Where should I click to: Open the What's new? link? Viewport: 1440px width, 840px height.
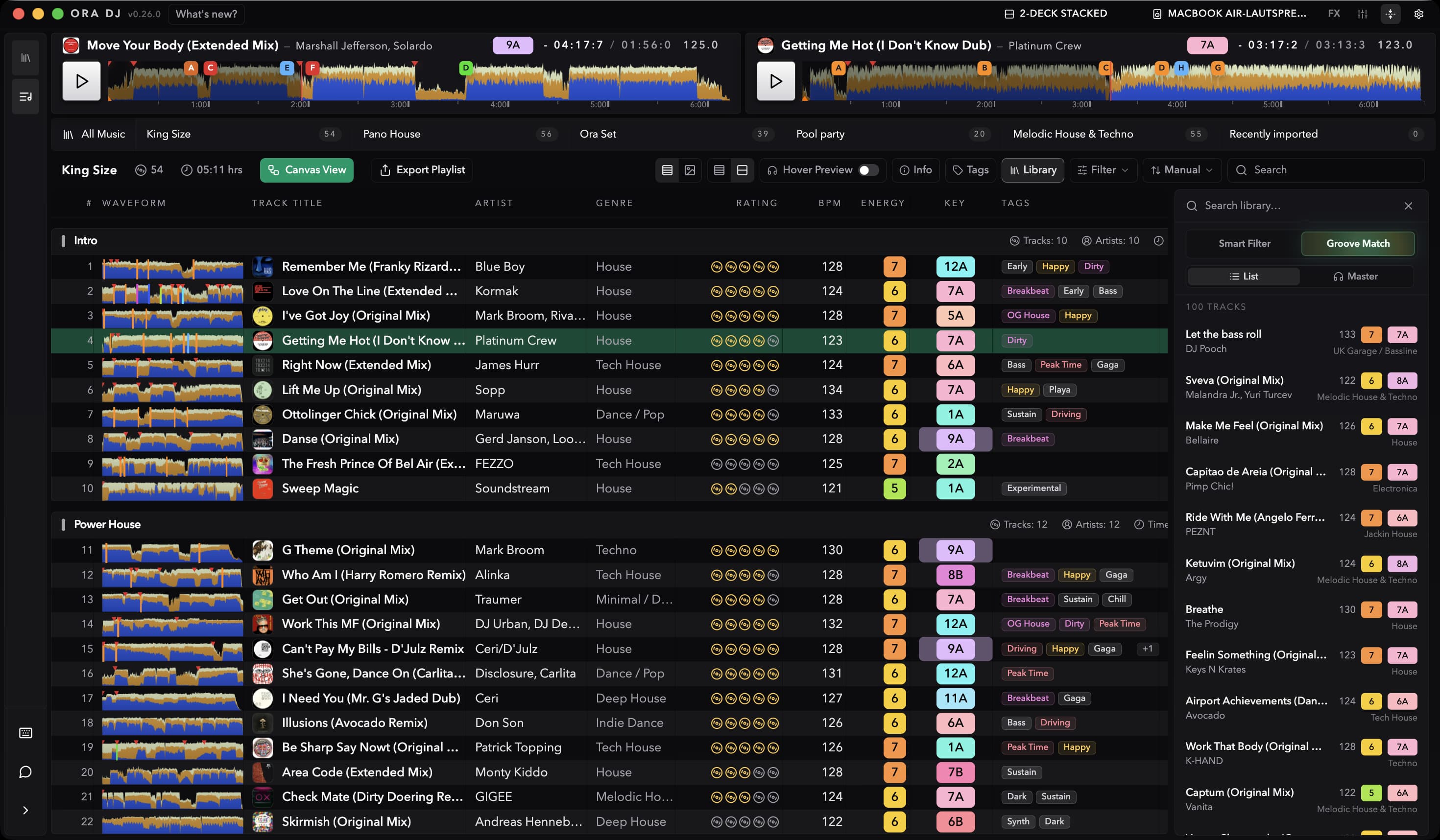point(206,14)
